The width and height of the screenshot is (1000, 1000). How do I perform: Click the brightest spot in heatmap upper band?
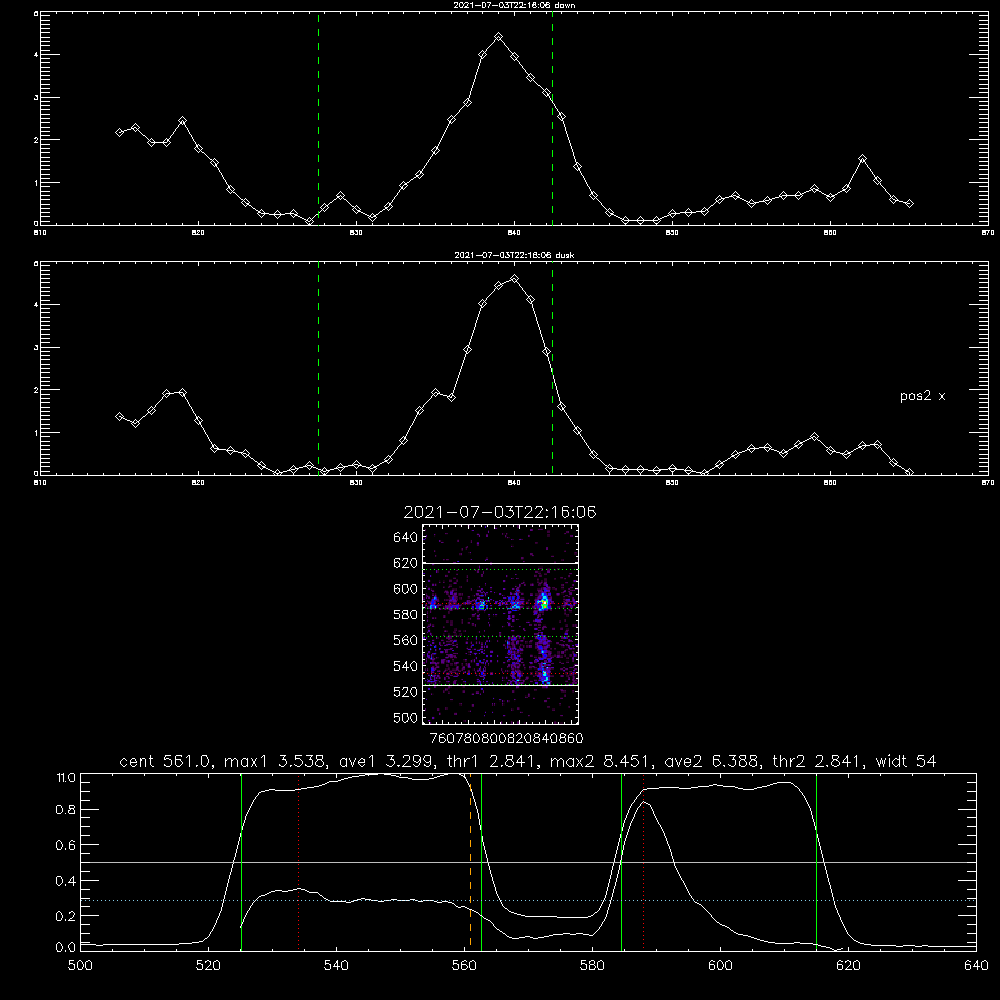click(544, 602)
